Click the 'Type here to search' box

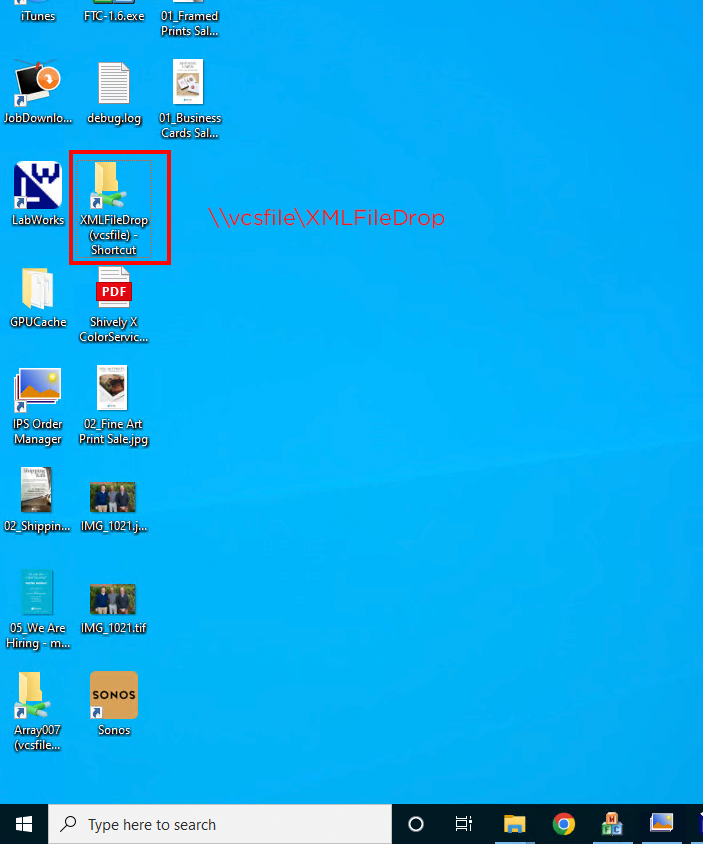coord(220,824)
